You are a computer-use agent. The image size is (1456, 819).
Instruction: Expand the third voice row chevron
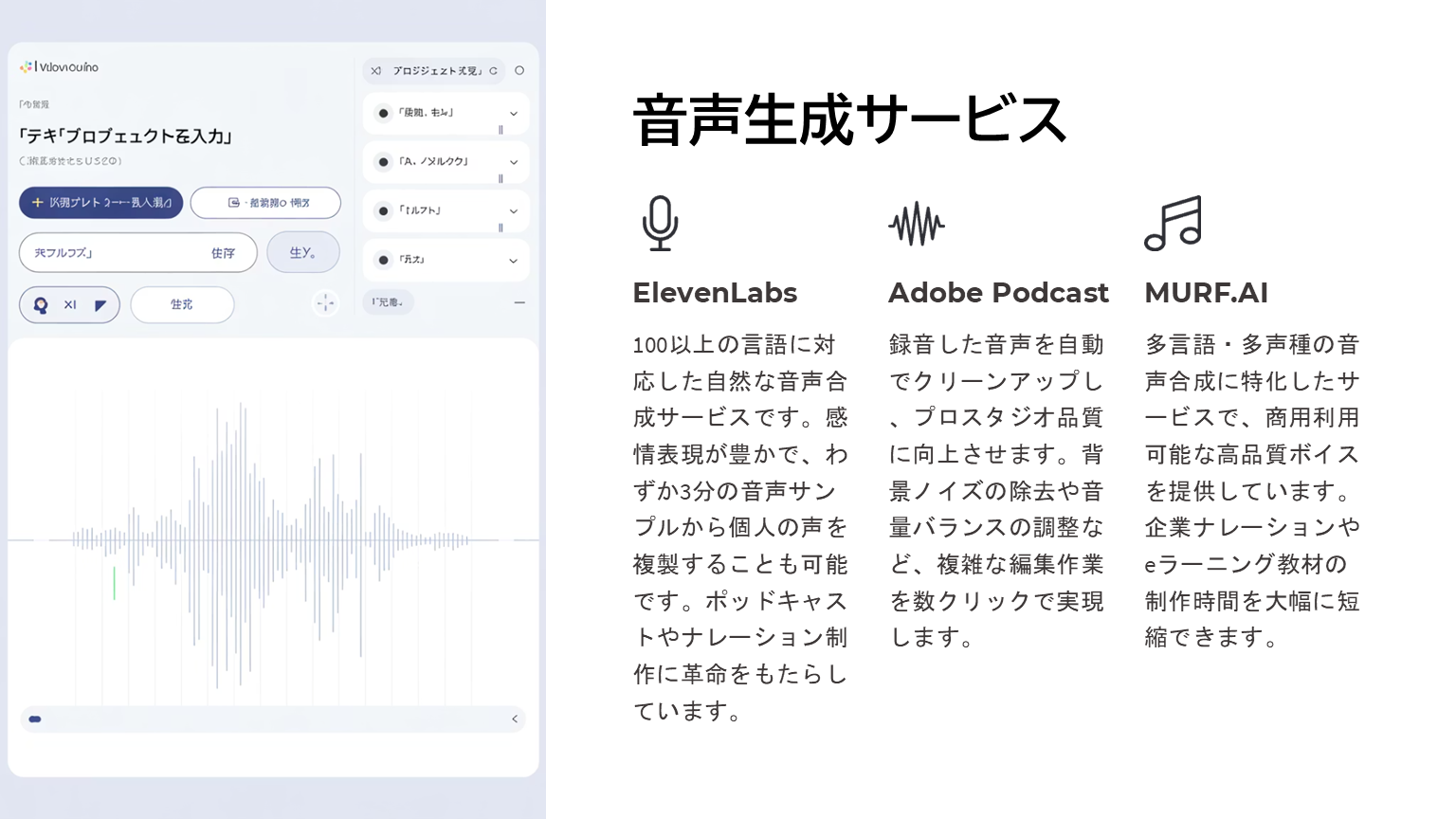[x=514, y=211]
